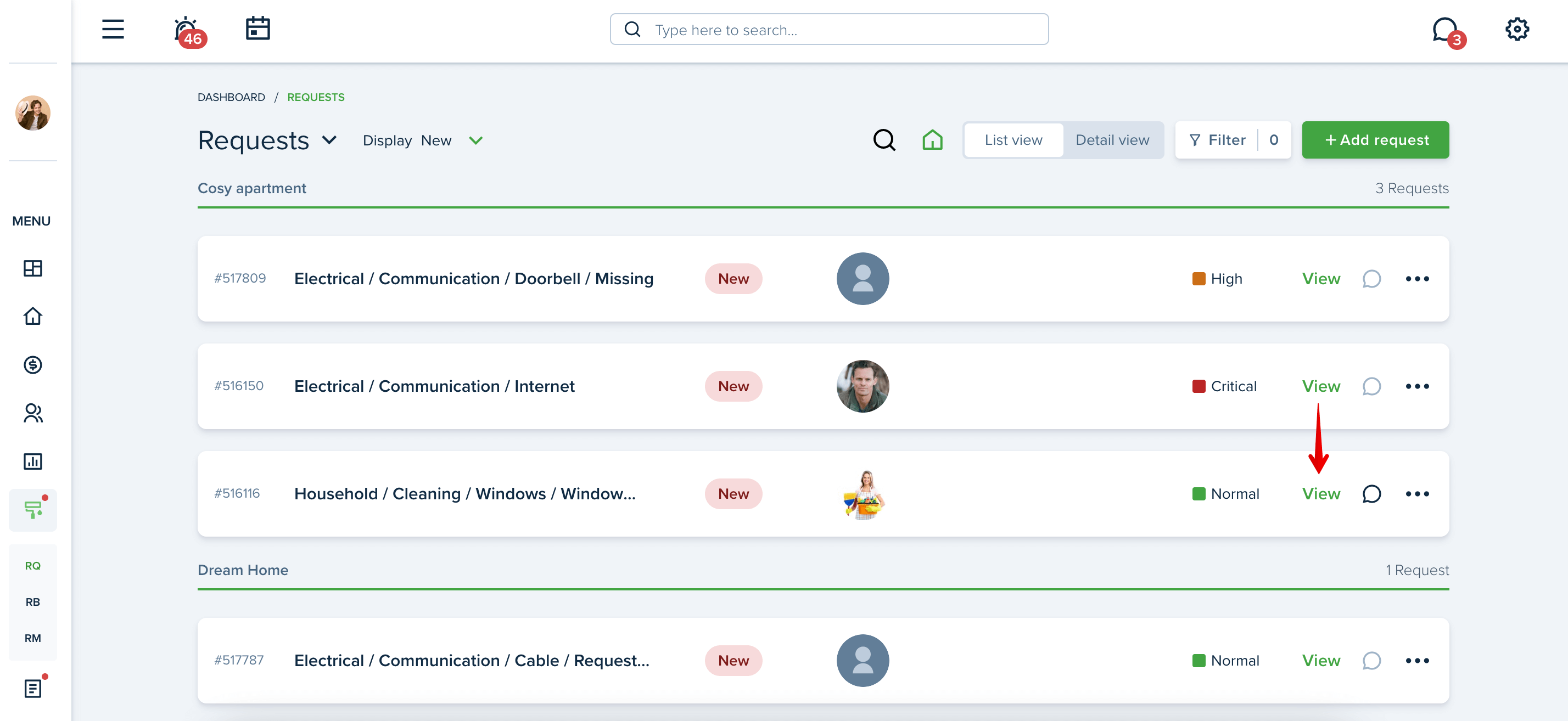Go to DASHBOARD breadcrumb
This screenshot has height=721, width=1568.
click(x=231, y=97)
